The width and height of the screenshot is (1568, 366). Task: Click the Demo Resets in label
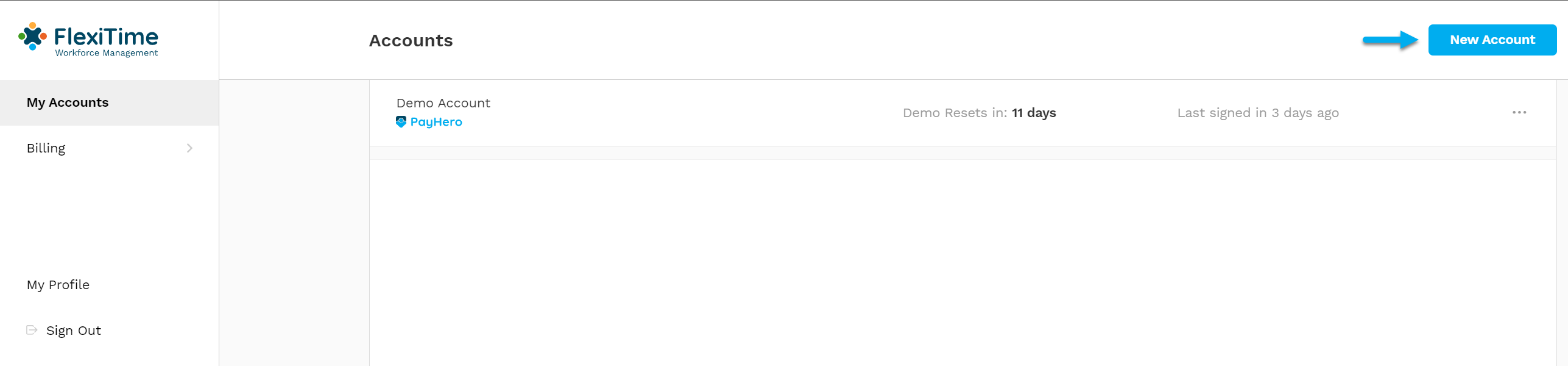click(955, 113)
